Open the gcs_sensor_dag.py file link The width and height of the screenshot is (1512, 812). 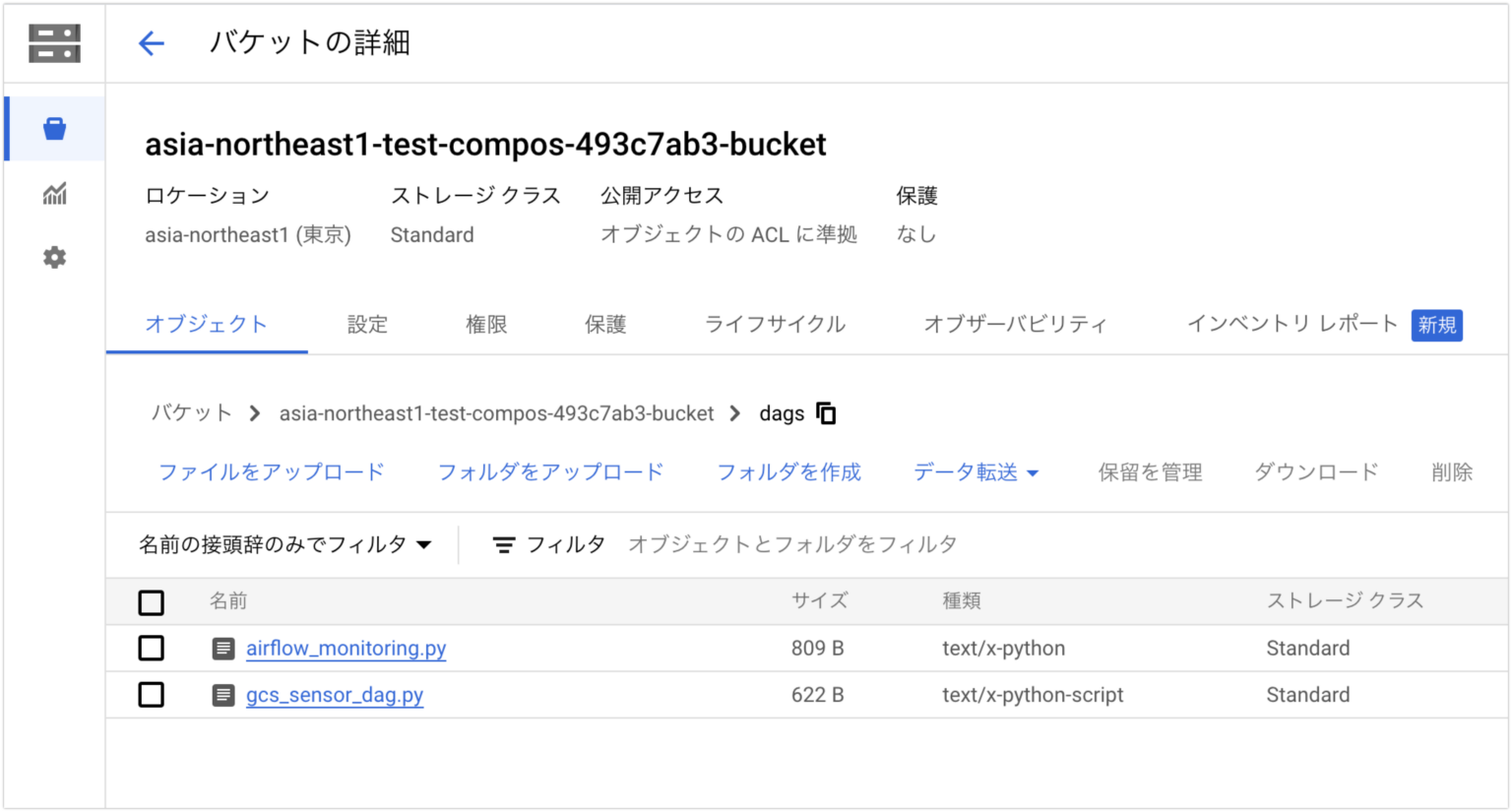pyautogui.click(x=334, y=695)
